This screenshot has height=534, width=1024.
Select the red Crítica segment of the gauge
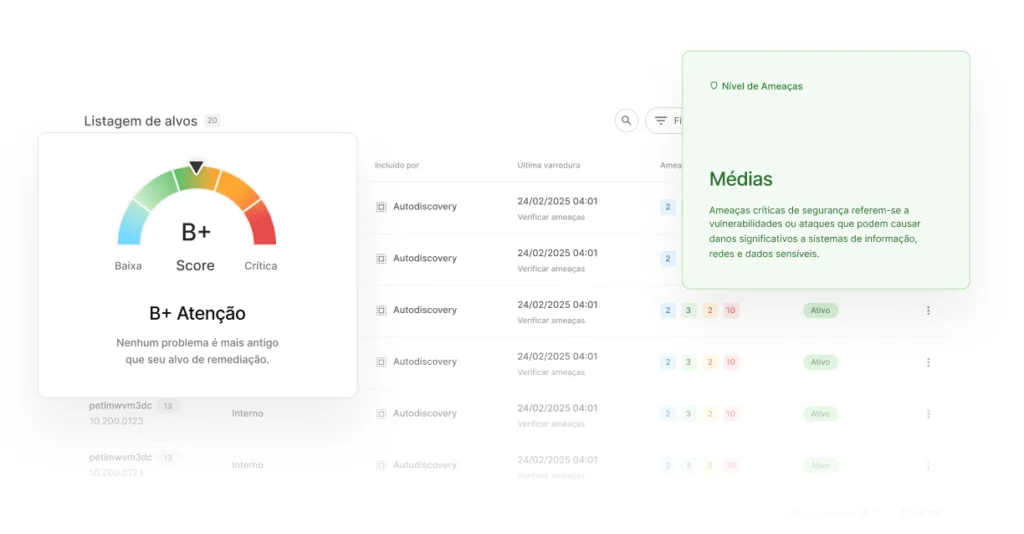pyautogui.click(x=261, y=222)
